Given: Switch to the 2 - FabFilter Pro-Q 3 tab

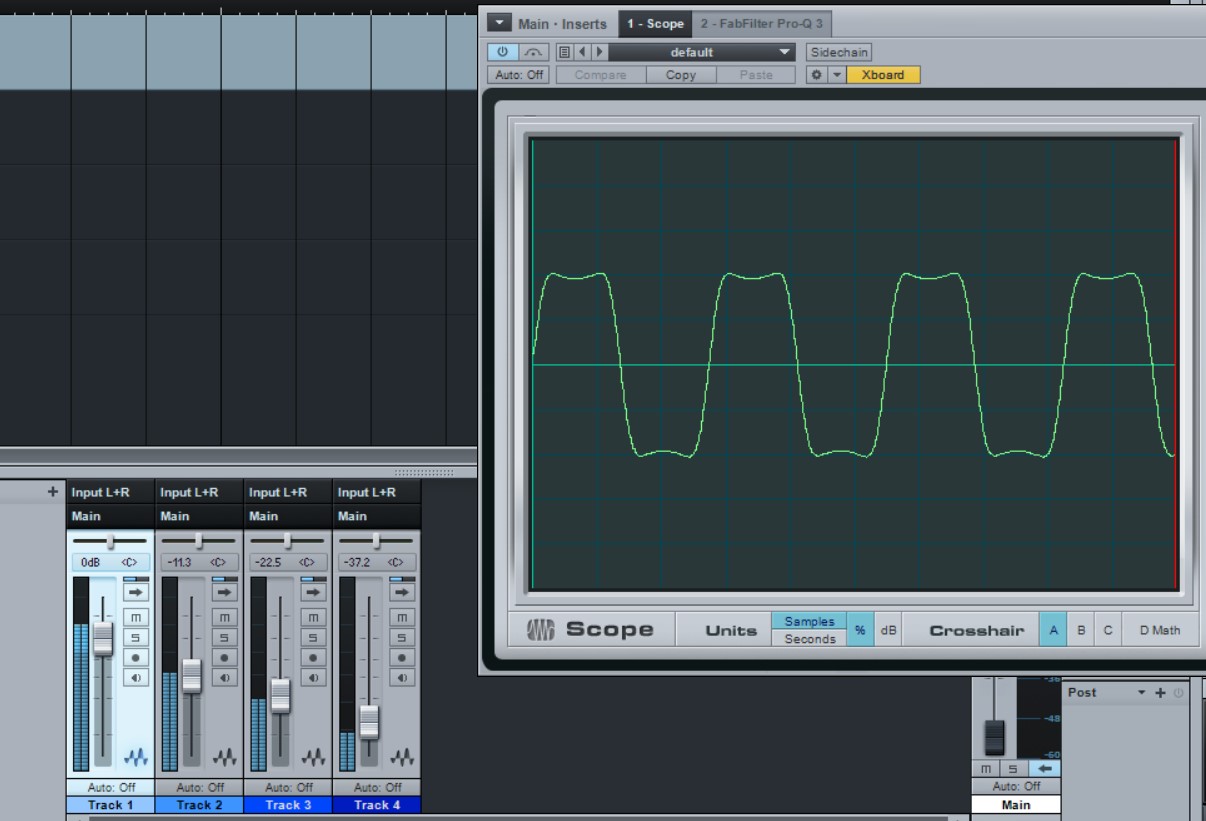Looking at the screenshot, I should tap(762, 23).
